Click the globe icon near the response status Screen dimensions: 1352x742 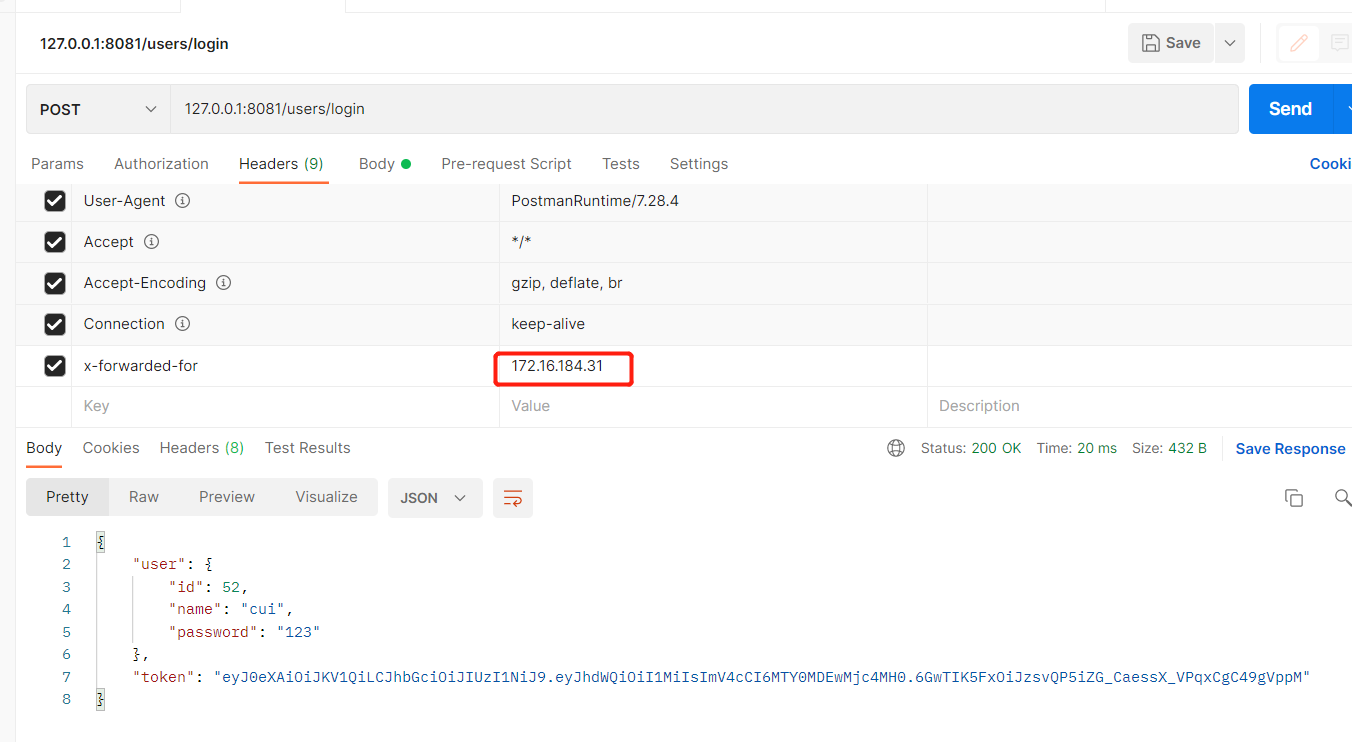point(895,448)
